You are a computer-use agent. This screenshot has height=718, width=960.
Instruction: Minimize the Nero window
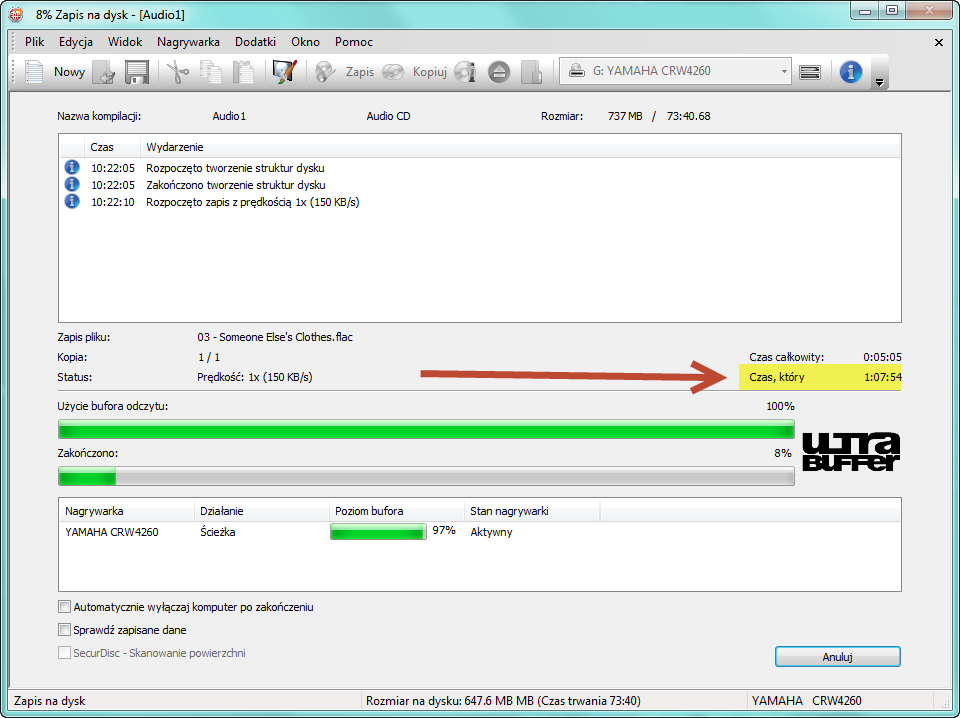point(865,10)
